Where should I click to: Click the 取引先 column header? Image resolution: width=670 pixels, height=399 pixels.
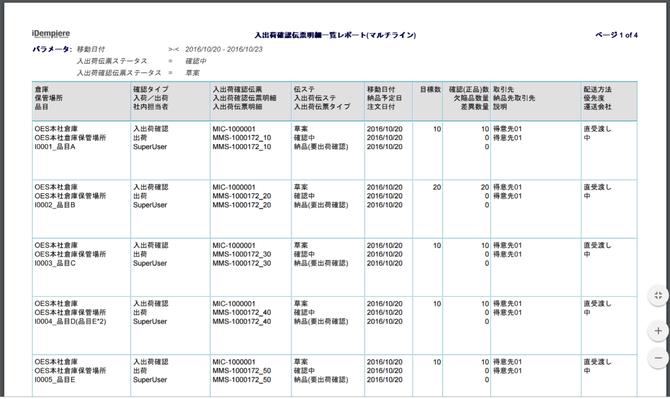pyautogui.click(x=503, y=89)
